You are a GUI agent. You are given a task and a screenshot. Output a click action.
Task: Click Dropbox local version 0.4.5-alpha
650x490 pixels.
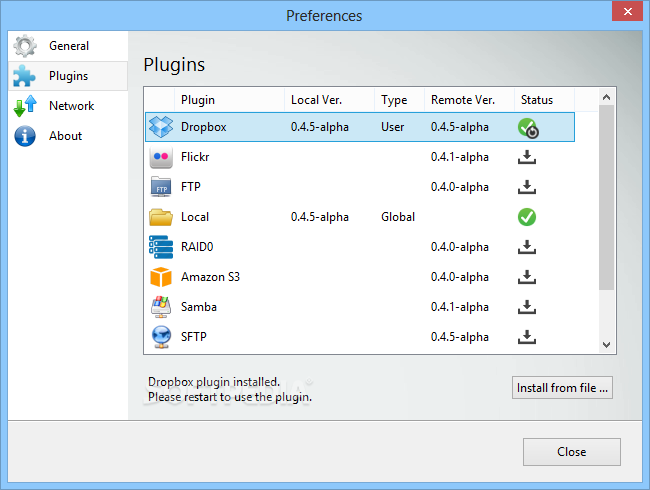tap(320, 127)
